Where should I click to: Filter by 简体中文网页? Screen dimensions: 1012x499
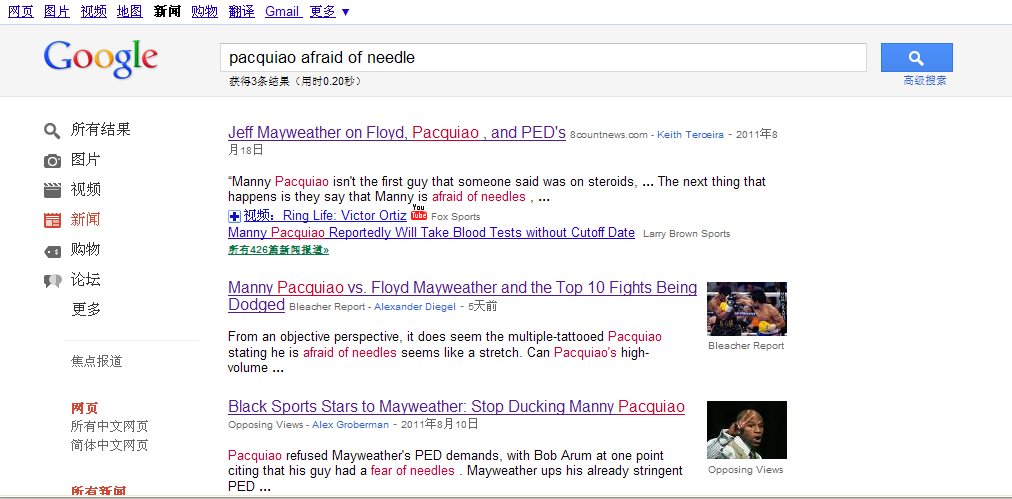[x=110, y=445]
